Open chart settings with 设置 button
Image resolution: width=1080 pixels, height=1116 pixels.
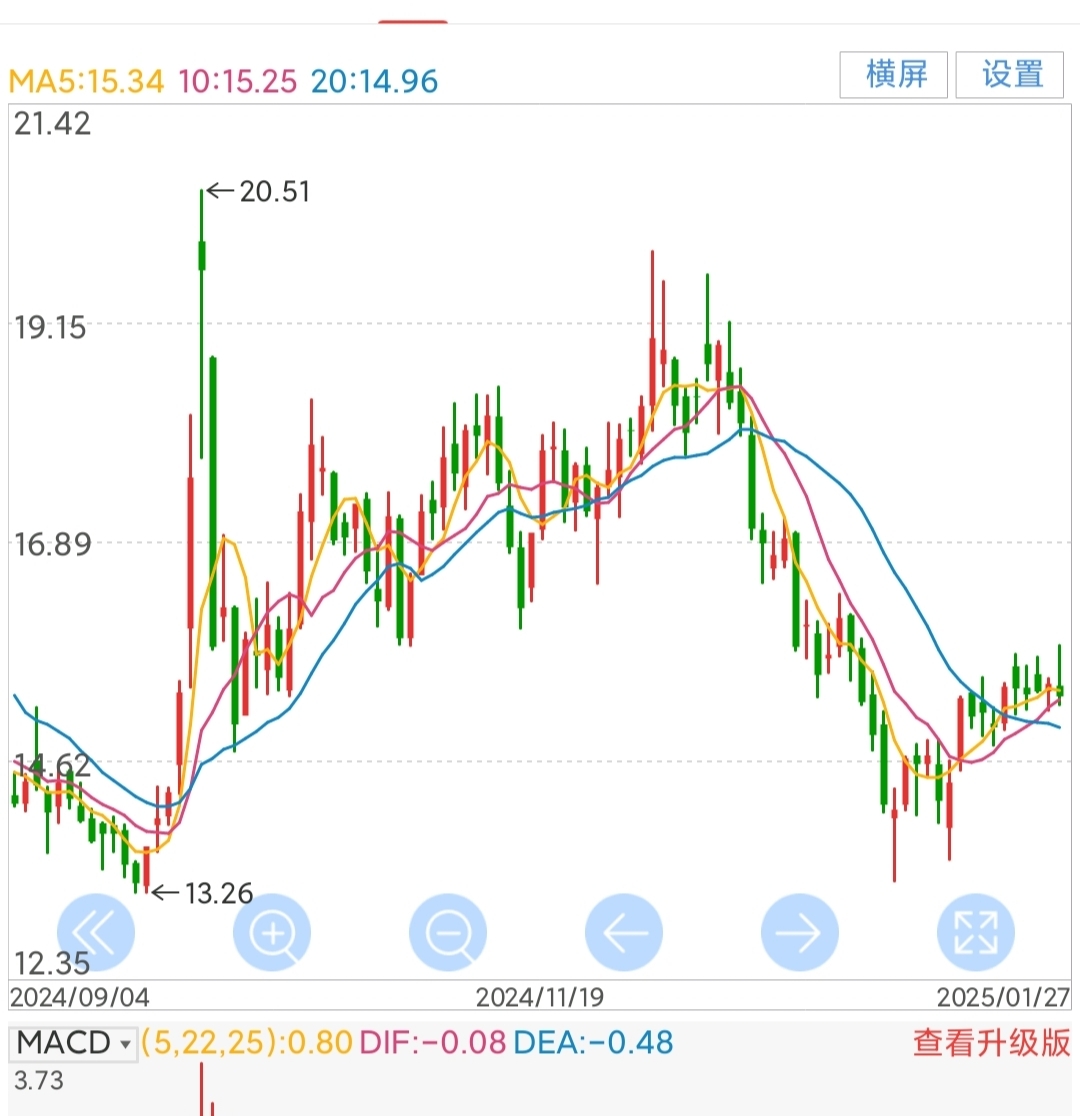point(1010,75)
